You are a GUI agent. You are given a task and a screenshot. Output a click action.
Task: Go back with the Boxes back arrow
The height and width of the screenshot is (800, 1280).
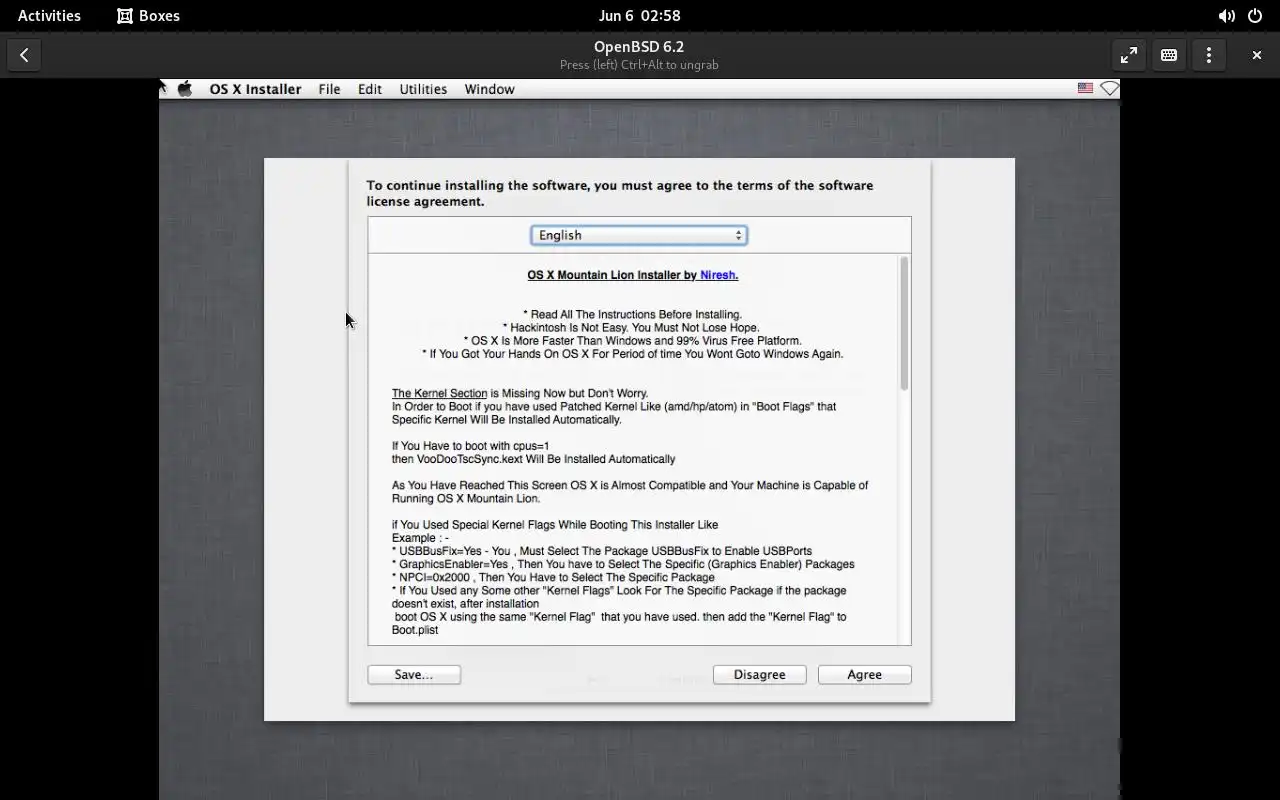[24, 55]
